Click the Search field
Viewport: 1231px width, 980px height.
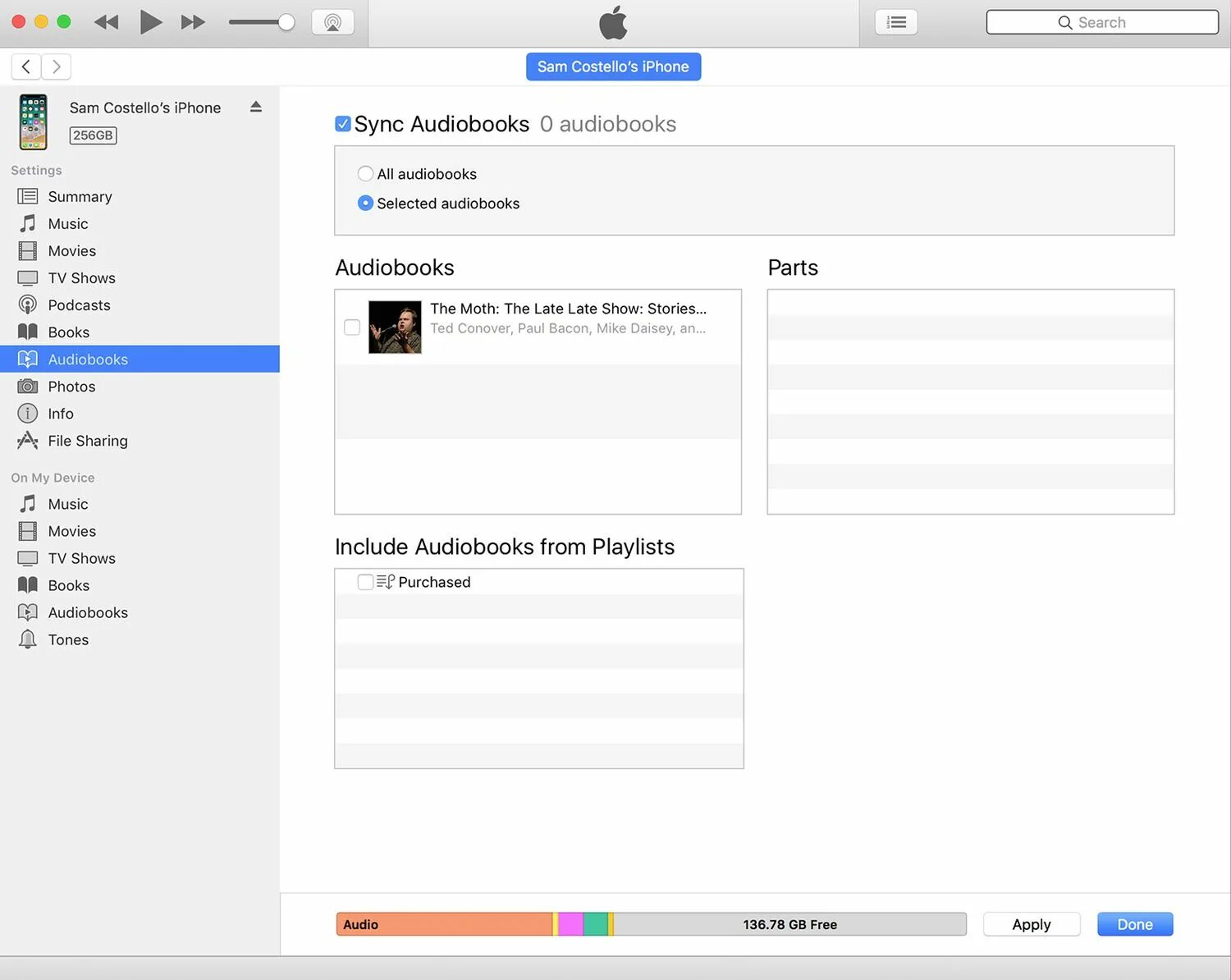point(1102,22)
